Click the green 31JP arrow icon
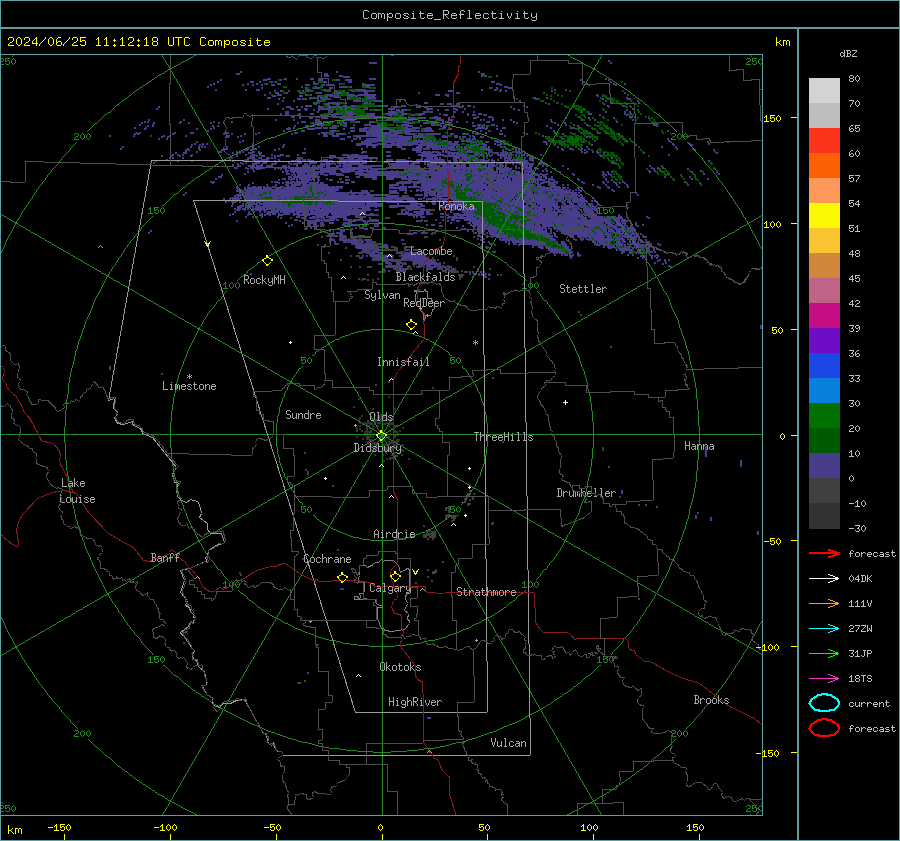 pos(824,653)
